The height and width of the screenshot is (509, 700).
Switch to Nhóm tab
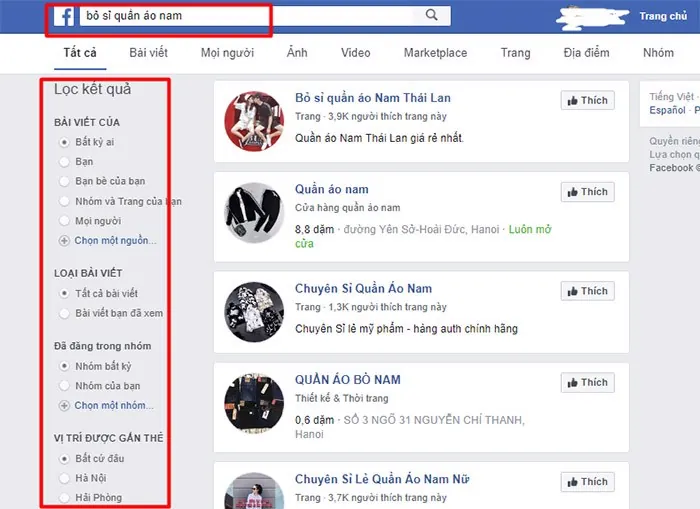pyautogui.click(x=658, y=53)
